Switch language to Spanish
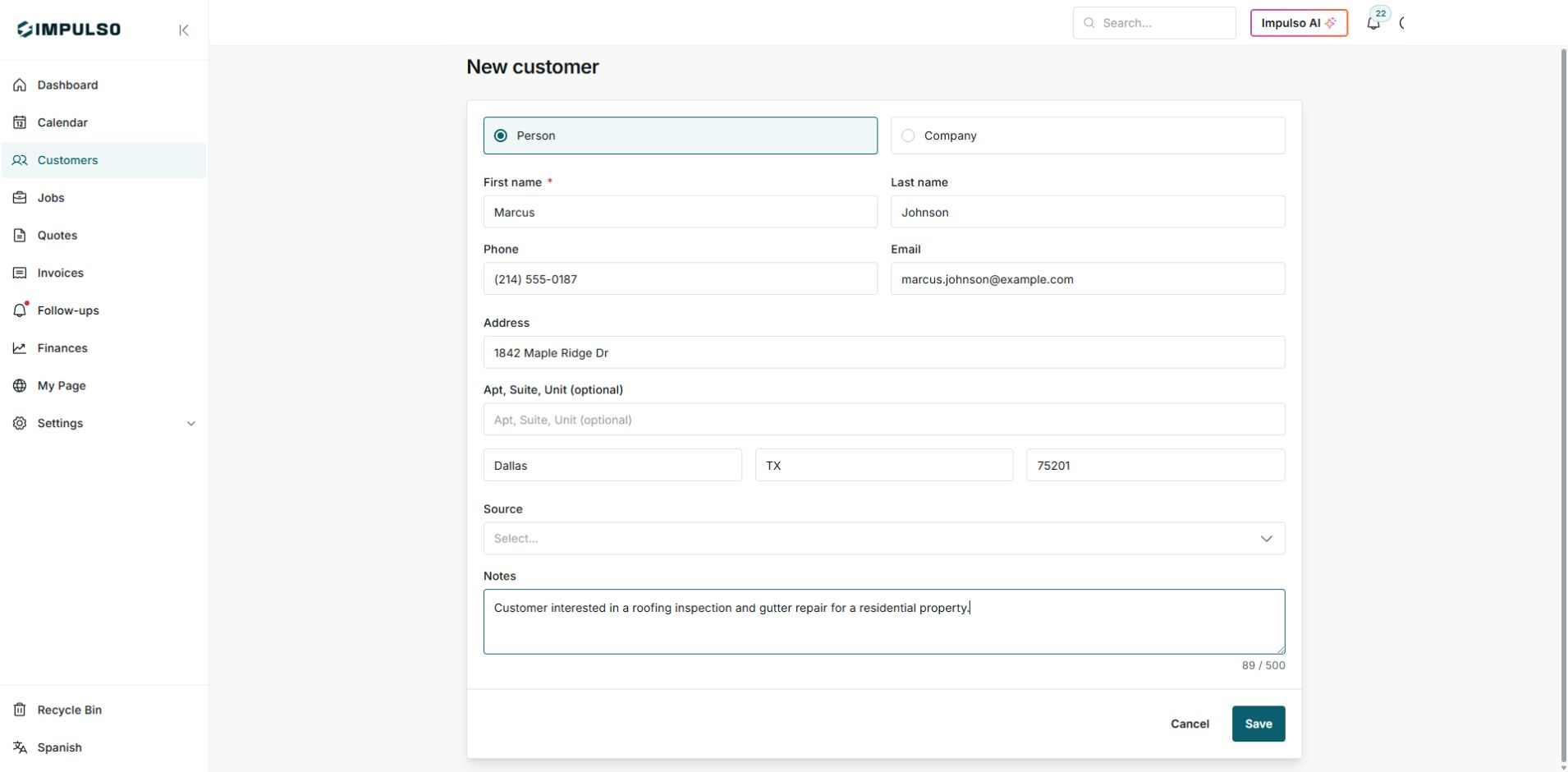1568x772 pixels. pyautogui.click(x=103, y=747)
